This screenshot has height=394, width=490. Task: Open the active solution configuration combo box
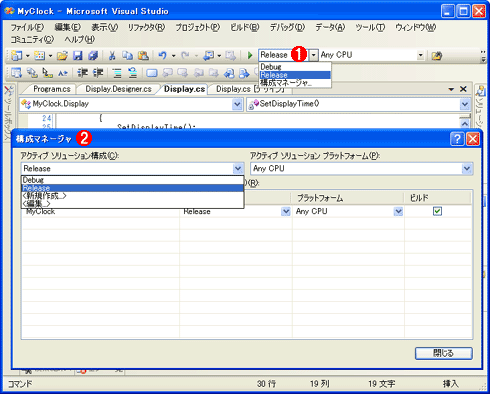(x=133, y=169)
